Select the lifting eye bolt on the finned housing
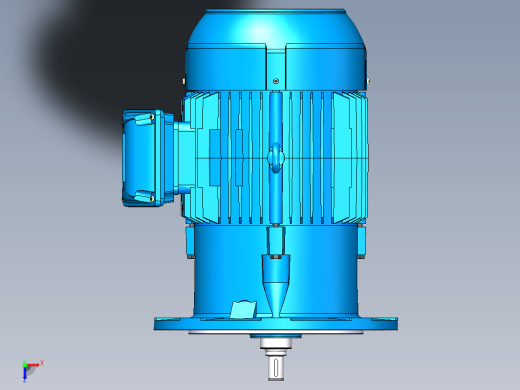This screenshot has width=520, height=390. [276, 158]
